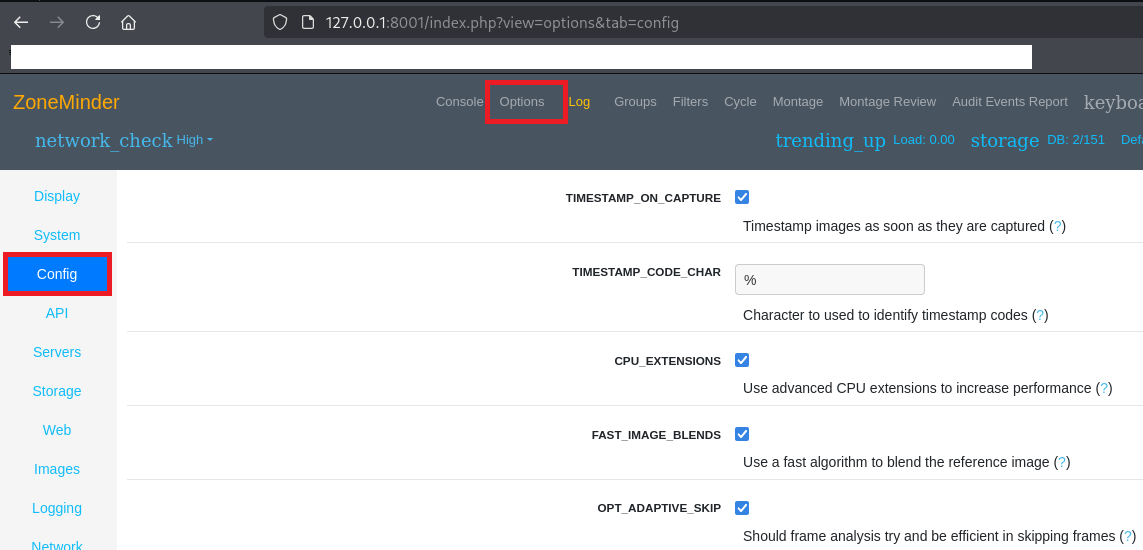
Task: Click the page info icon beside URL
Action: tap(308, 22)
